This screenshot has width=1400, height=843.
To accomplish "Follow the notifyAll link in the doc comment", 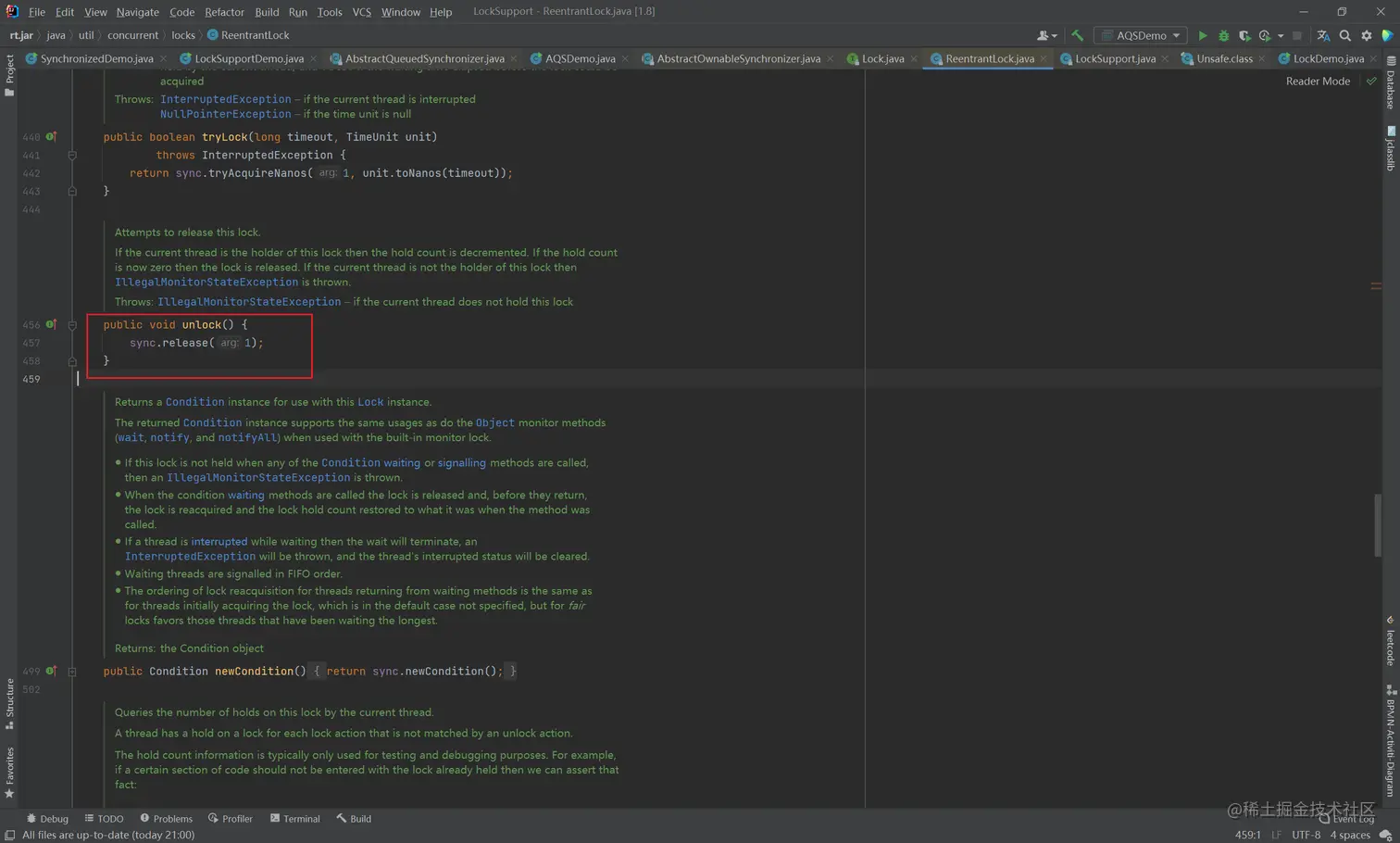I will [x=247, y=437].
